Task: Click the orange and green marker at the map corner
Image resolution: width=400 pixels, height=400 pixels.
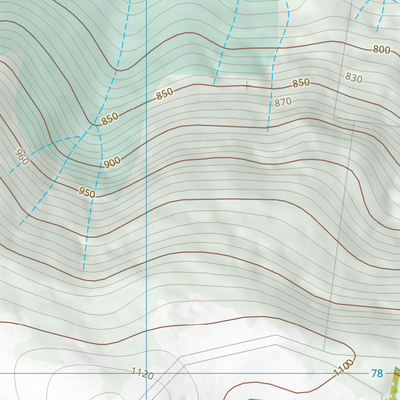Action: [x=395, y=383]
